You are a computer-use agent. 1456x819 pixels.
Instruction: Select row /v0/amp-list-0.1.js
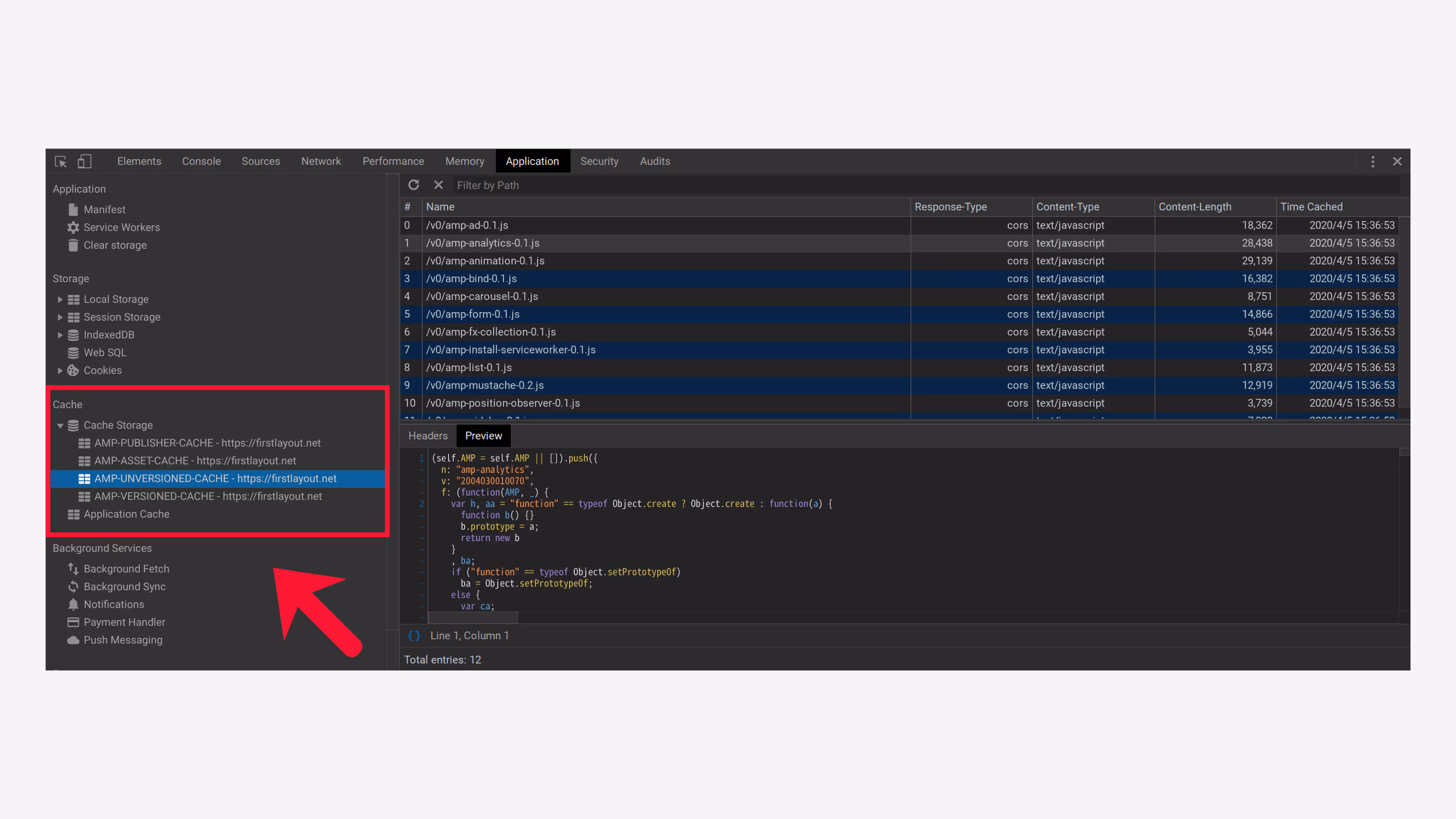click(899, 368)
